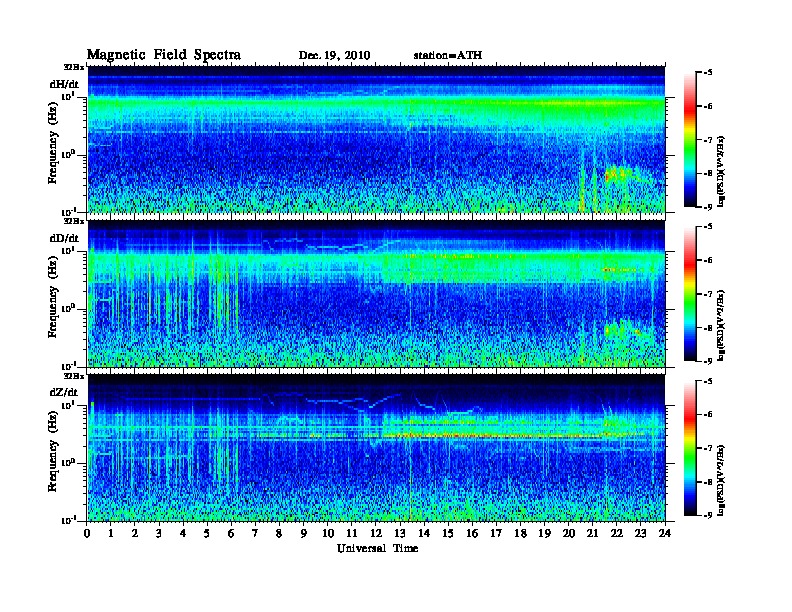Click the hour 13 tick label
This screenshot has width=792, height=612.
click(400, 533)
